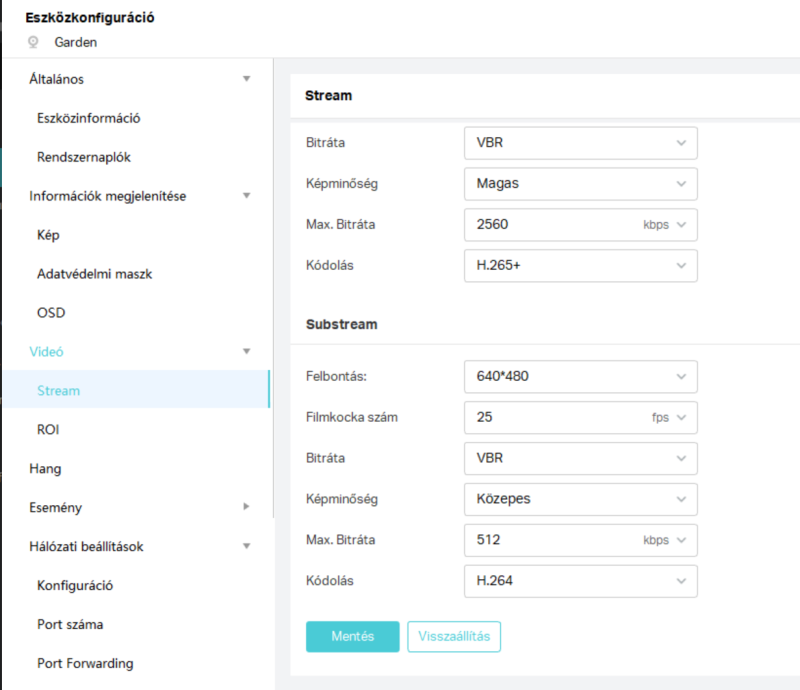
Task: Open Adatvédelmi maszk settings
Action: click(x=94, y=274)
